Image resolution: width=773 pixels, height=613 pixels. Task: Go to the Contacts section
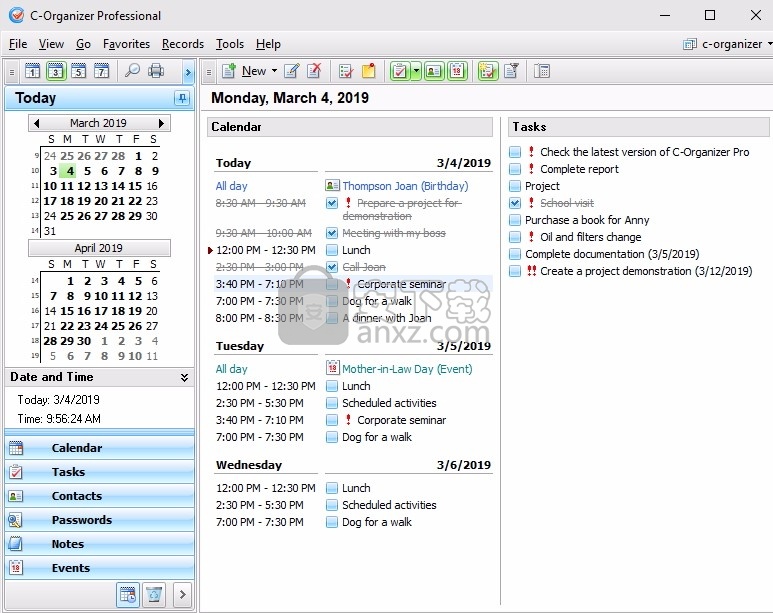pyautogui.click(x=77, y=496)
